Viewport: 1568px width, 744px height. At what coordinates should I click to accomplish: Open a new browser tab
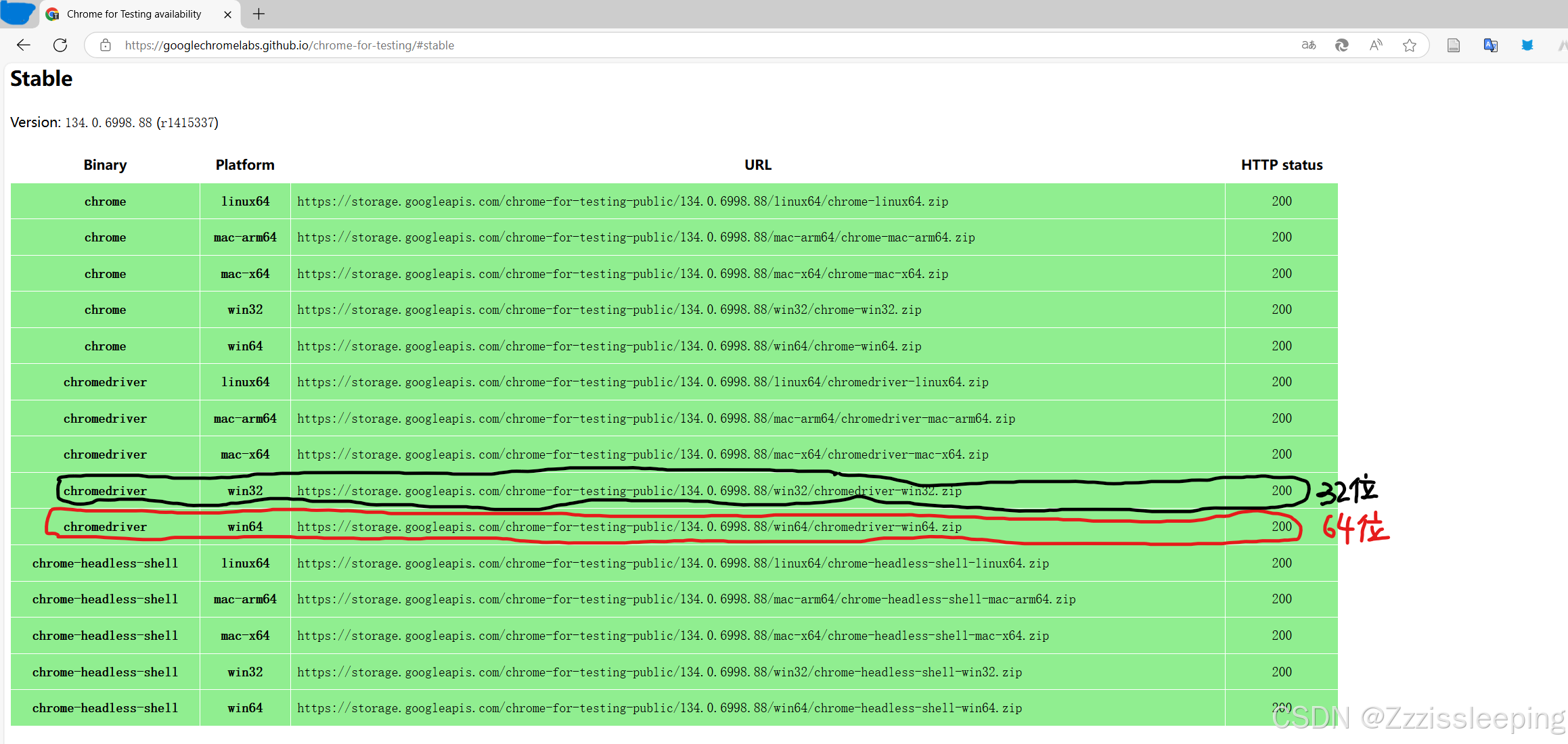click(x=258, y=14)
